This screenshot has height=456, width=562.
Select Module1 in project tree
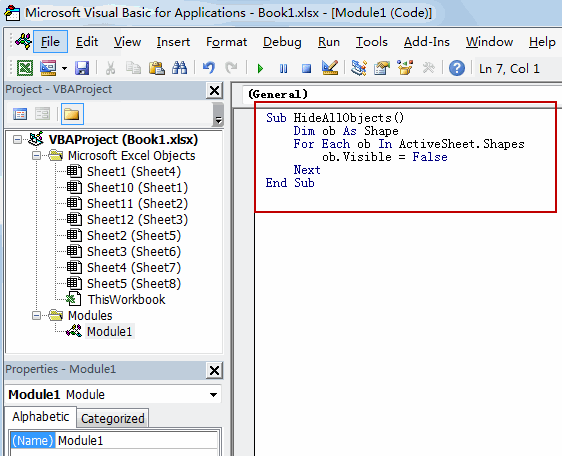tap(109, 332)
